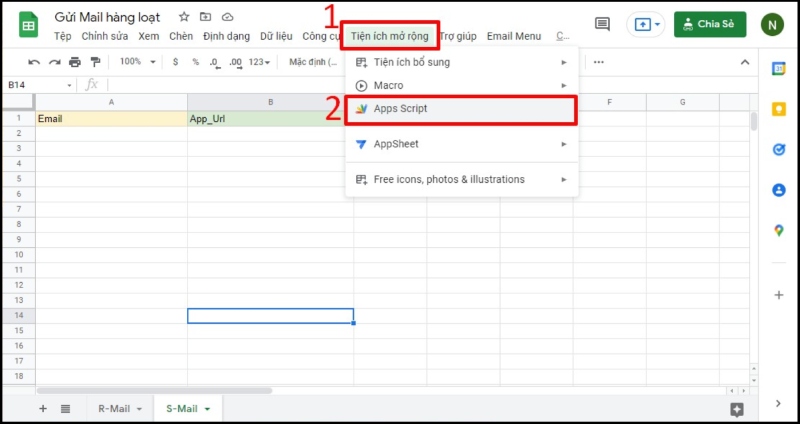Show all sheets list
The width and height of the screenshot is (800, 424).
coord(65,408)
